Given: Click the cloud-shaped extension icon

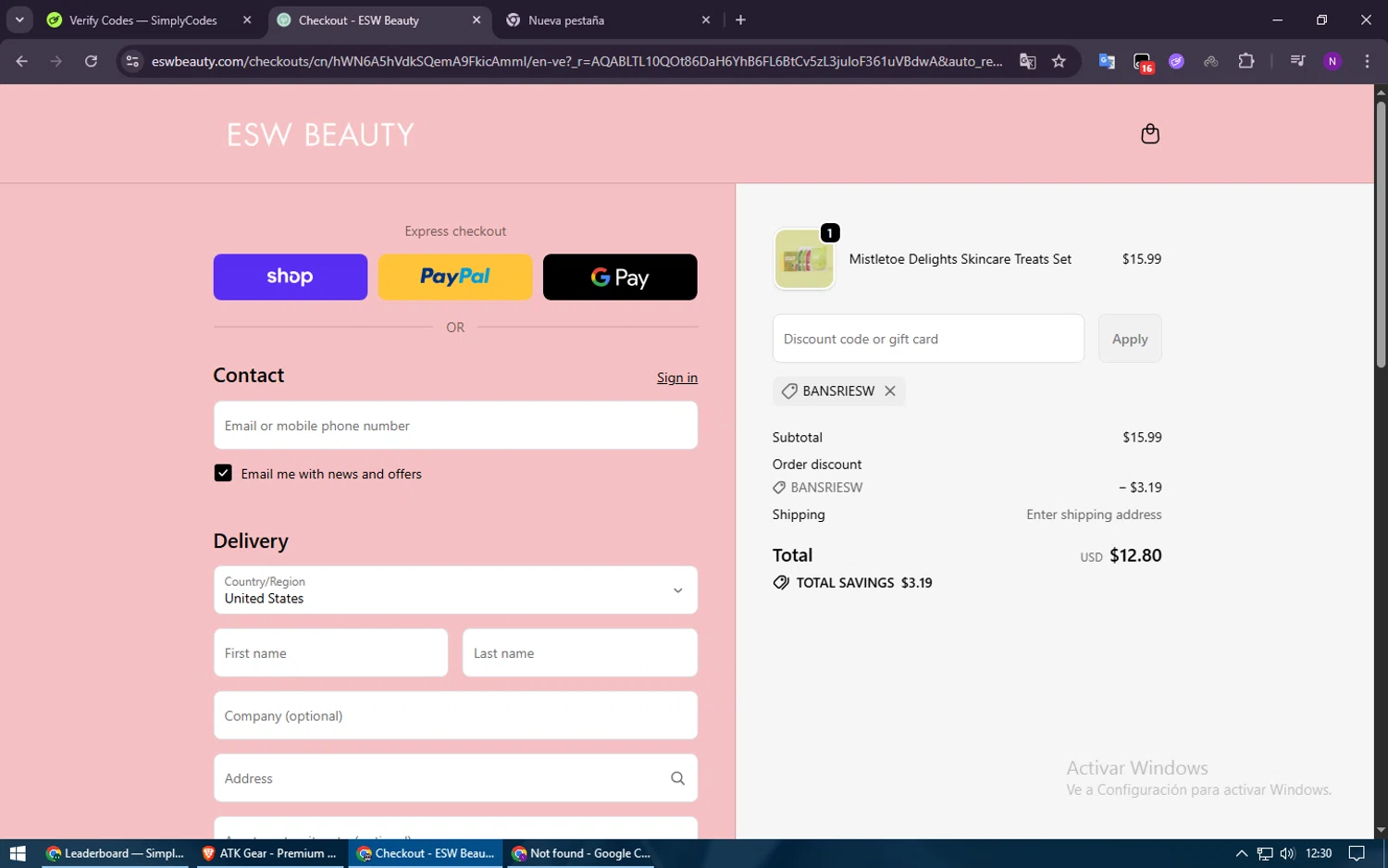Looking at the screenshot, I should tap(1210, 61).
